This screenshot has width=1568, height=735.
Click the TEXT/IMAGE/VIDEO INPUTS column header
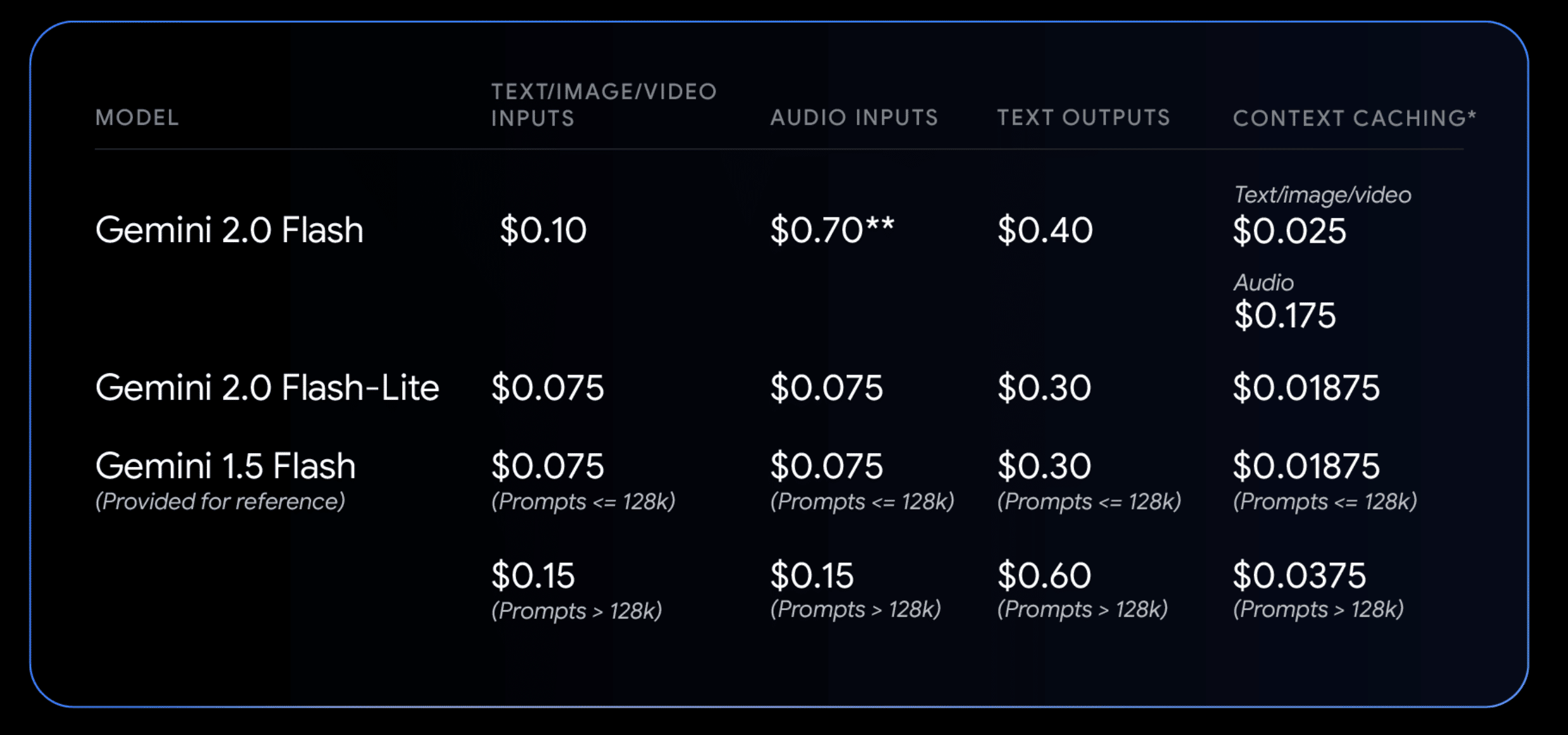[x=604, y=105]
